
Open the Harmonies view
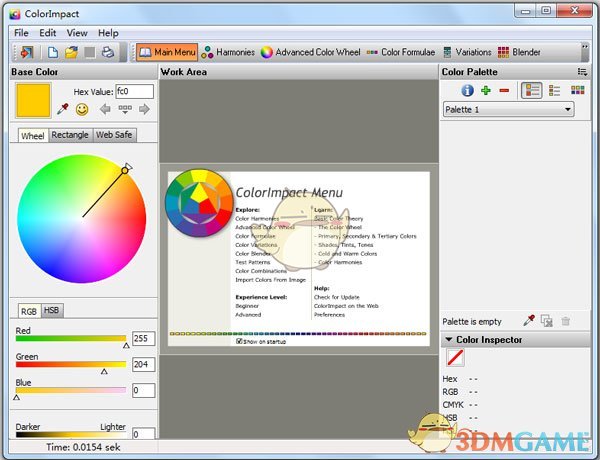click(228, 52)
